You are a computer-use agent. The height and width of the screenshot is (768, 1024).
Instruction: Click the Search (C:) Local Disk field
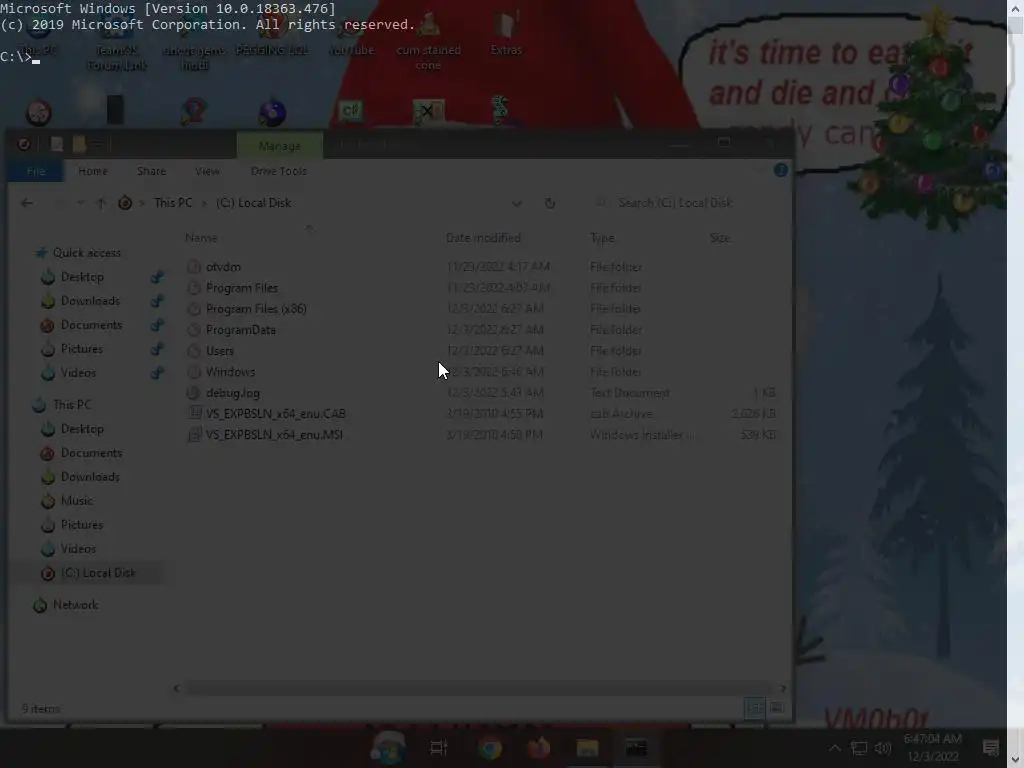click(684, 203)
